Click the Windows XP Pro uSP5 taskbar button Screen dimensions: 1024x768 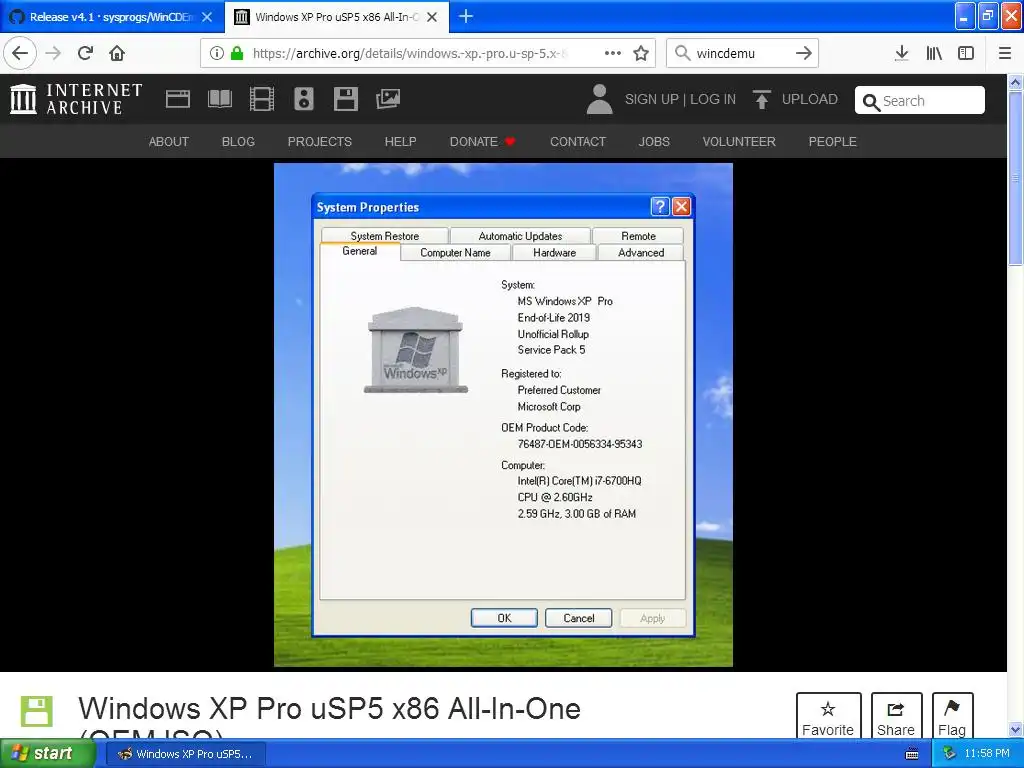click(185, 754)
